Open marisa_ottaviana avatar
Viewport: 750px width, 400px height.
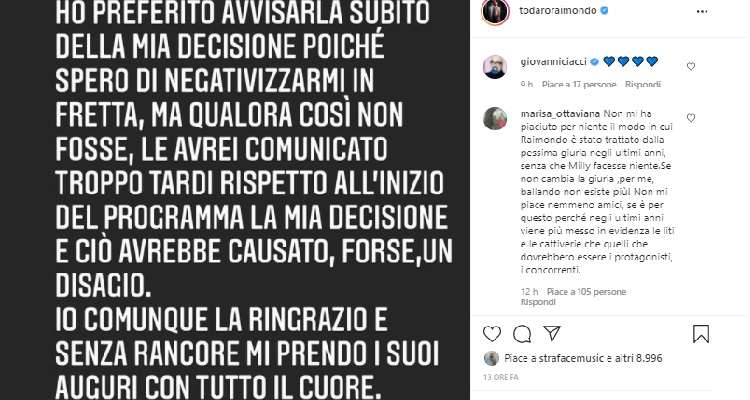pos(495,118)
